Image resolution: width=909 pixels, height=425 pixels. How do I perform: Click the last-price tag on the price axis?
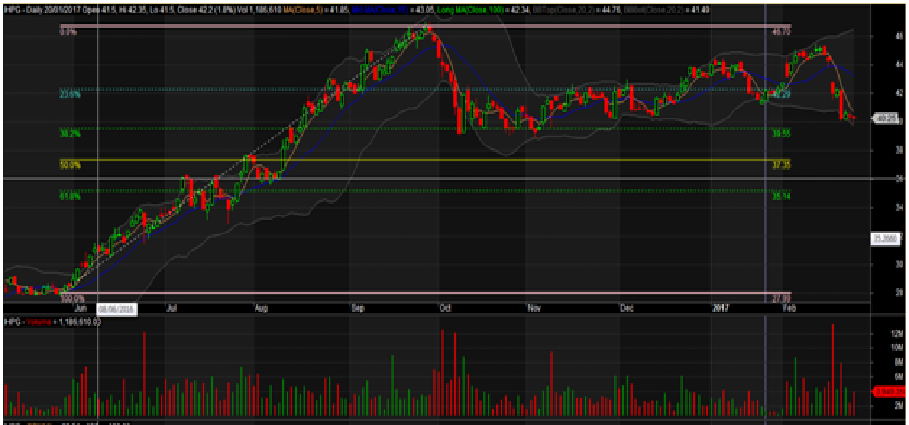(884, 119)
